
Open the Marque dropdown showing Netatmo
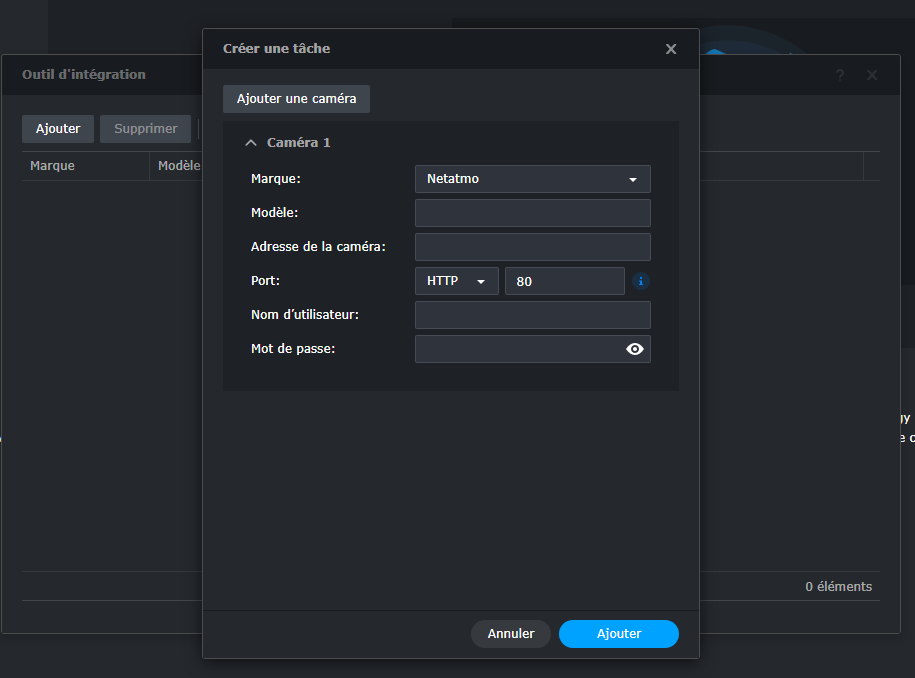532,179
